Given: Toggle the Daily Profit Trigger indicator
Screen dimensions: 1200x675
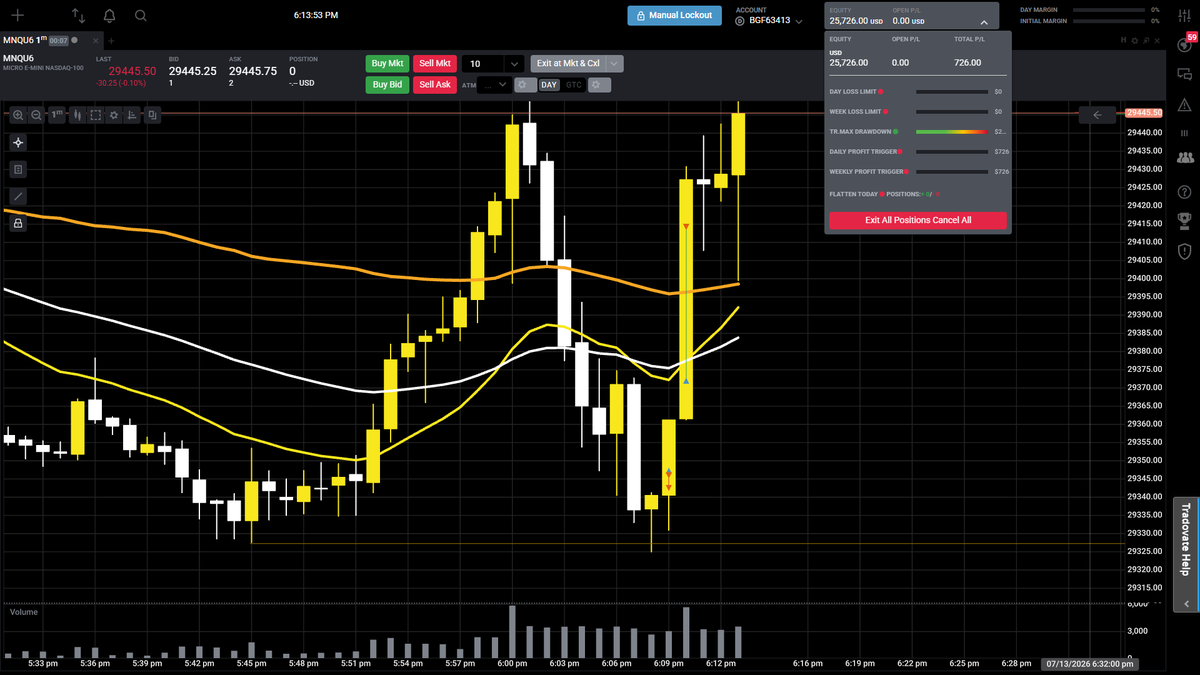Looking at the screenshot, I should [x=900, y=152].
